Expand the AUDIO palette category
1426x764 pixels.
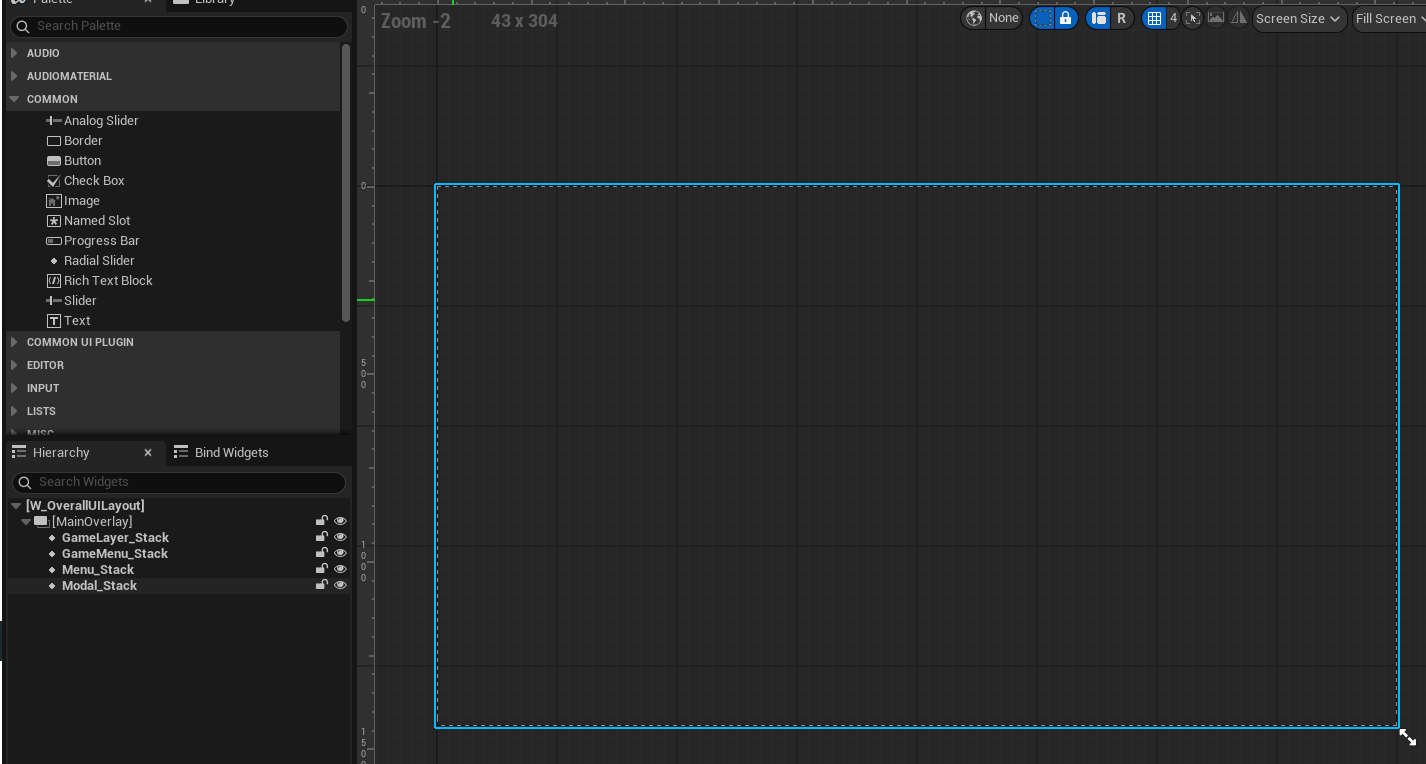(x=14, y=53)
